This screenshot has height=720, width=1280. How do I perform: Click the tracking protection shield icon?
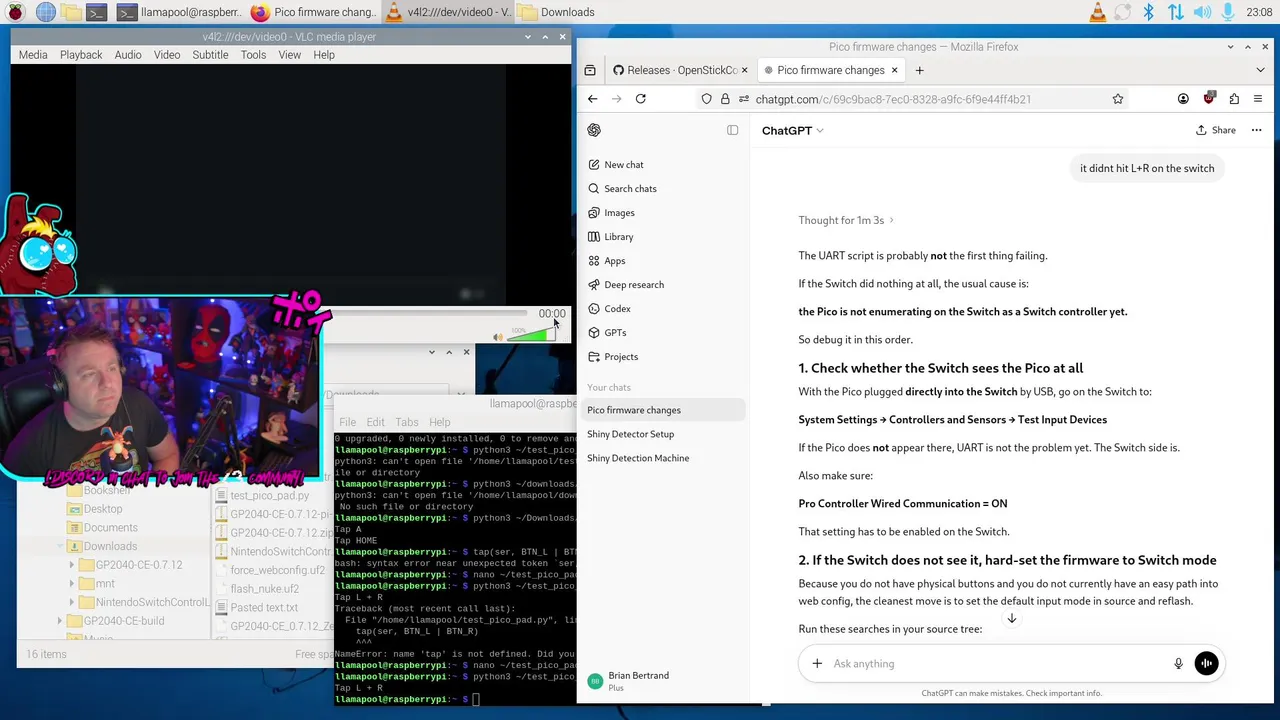point(706,99)
